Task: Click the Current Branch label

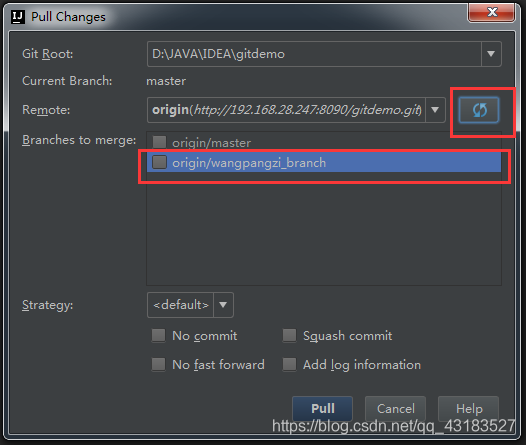Action: [x=67, y=81]
